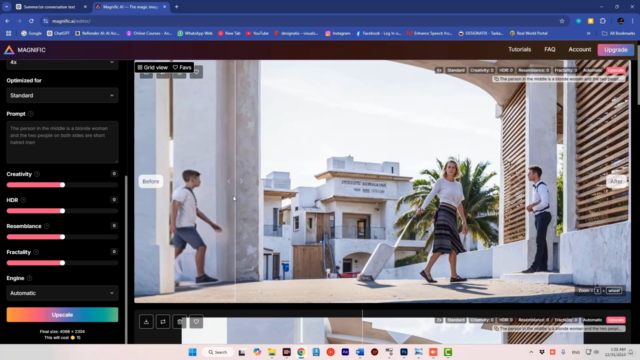Click the Resemblance slider handle
This screenshot has width=640, height=360.
(x=62, y=237)
